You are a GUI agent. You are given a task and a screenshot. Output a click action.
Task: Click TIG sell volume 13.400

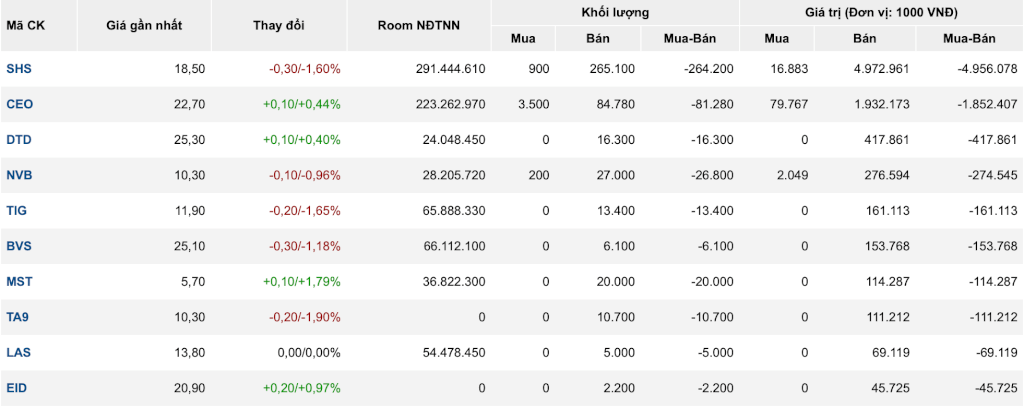coord(617,211)
